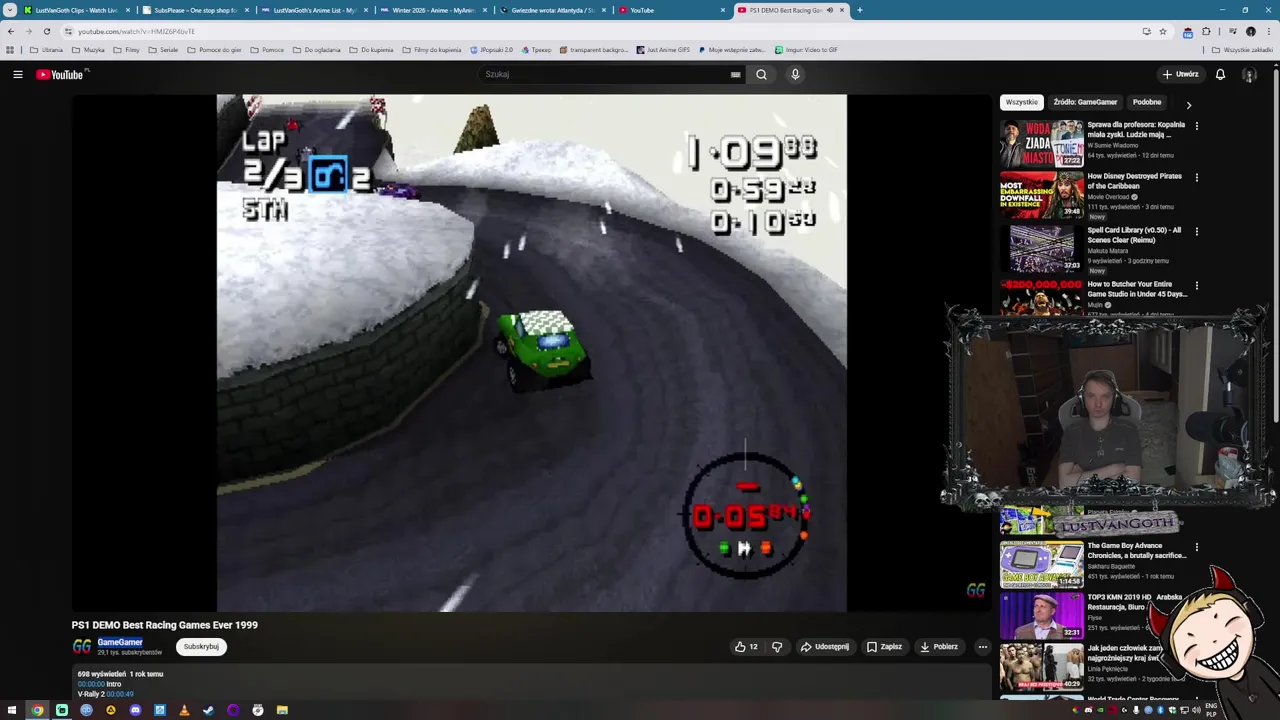Click the Zapisz save button
This screenshot has width=1280, height=720.
(884, 646)
